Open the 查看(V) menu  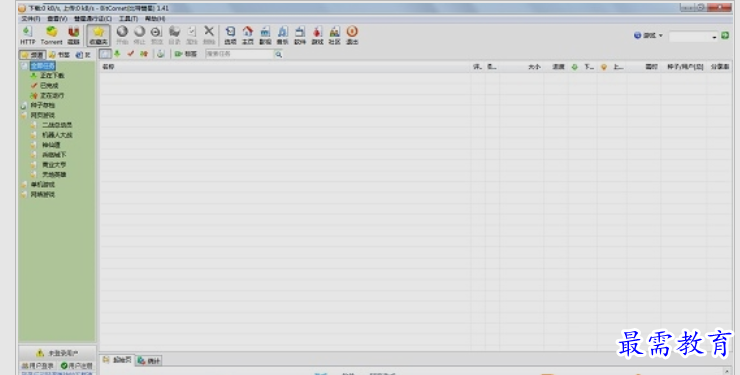tap(57, 18)
